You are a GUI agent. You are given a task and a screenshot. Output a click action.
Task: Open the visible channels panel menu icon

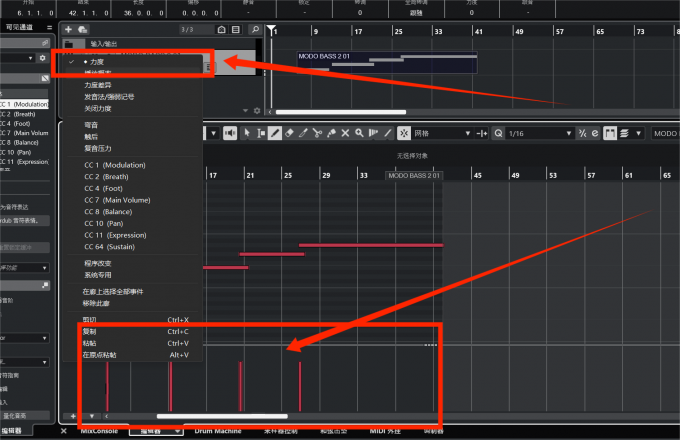click(49, 27)
